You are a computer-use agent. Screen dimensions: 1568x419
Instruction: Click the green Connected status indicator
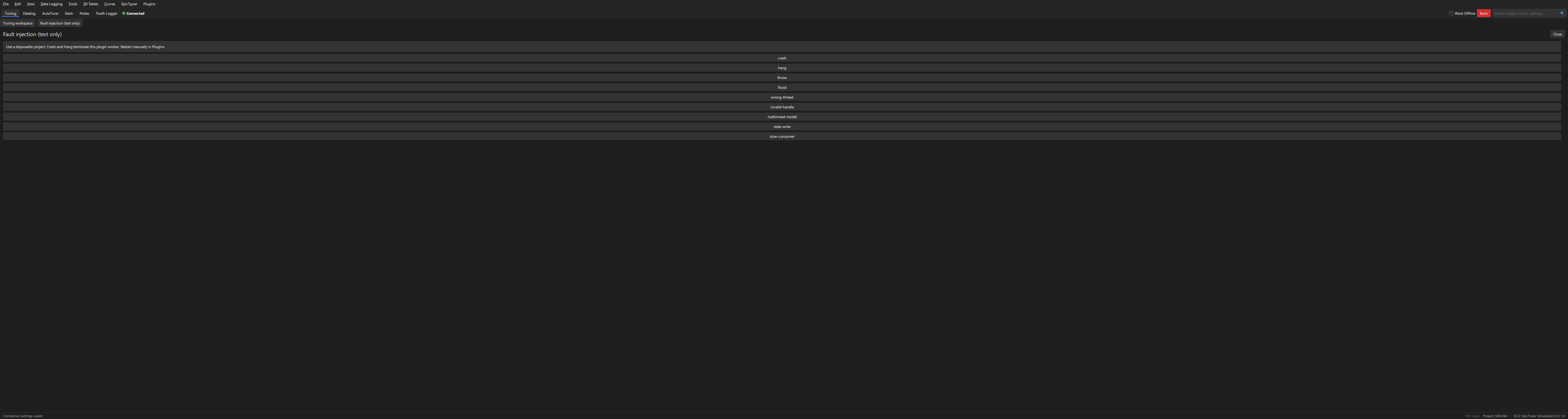pos(133,13)
